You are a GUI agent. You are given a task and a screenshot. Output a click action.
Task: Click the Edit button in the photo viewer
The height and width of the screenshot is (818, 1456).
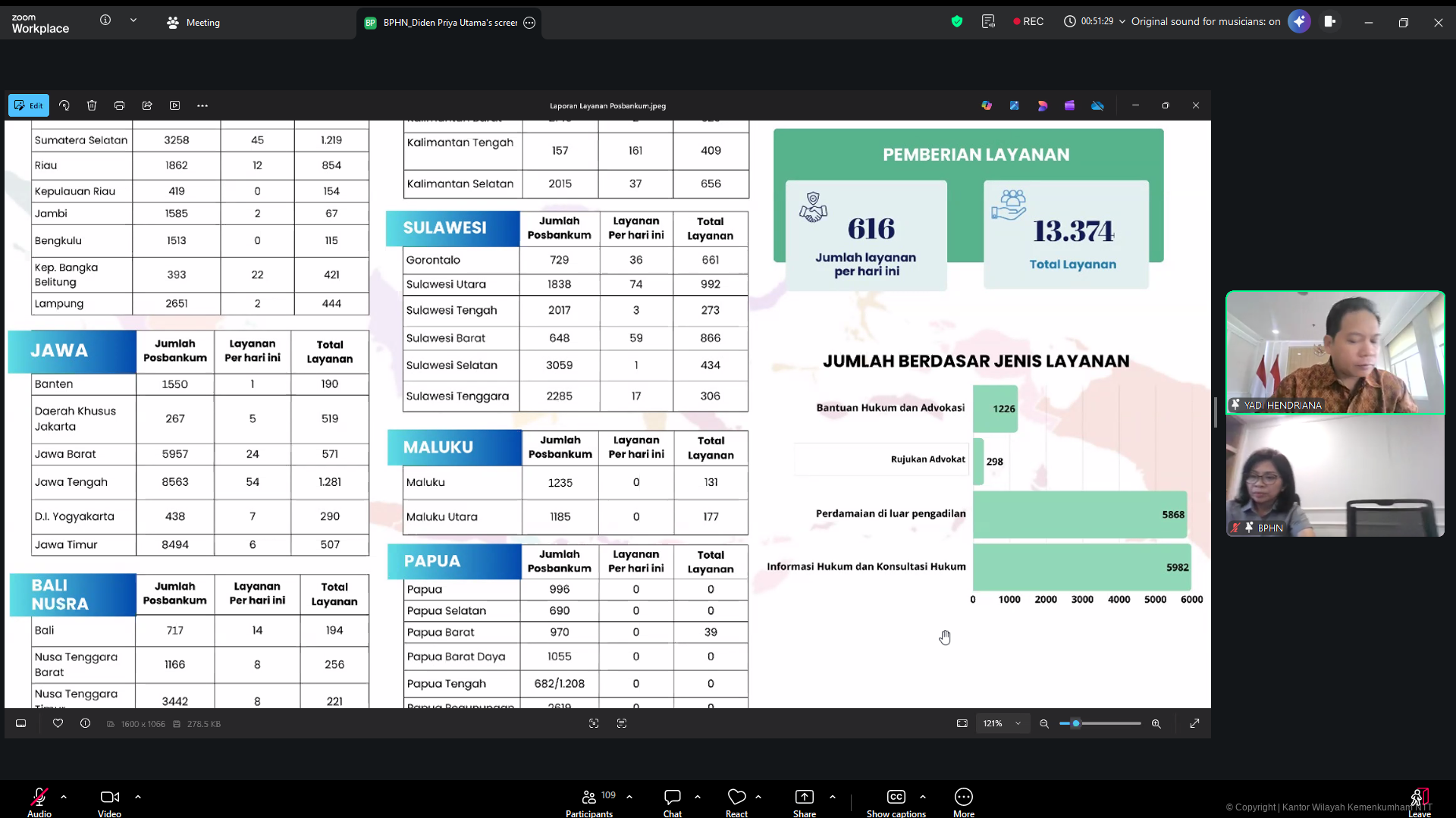pos(29,105)
